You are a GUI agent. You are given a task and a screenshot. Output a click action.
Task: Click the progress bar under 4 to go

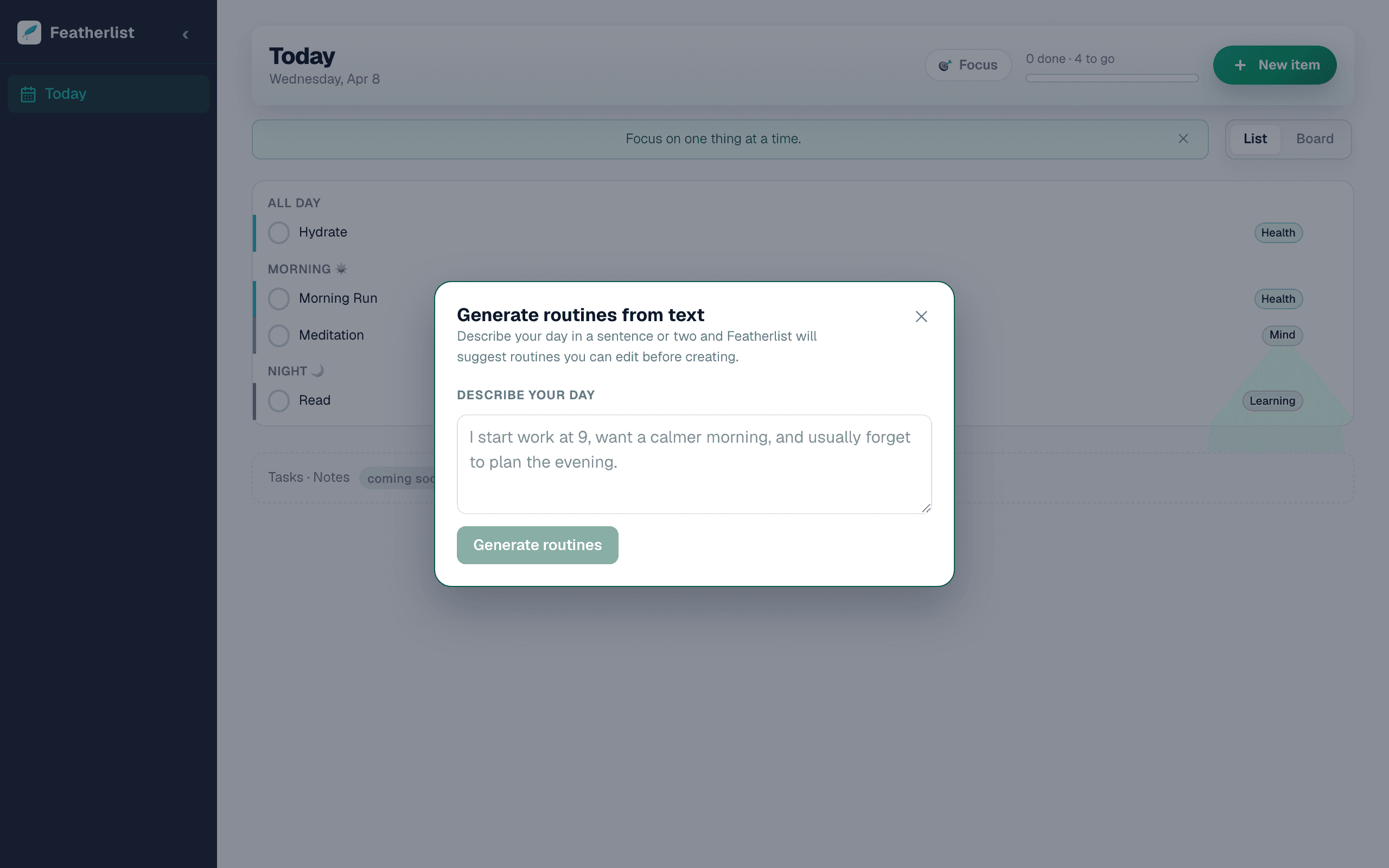click(x=1111, y=78)
